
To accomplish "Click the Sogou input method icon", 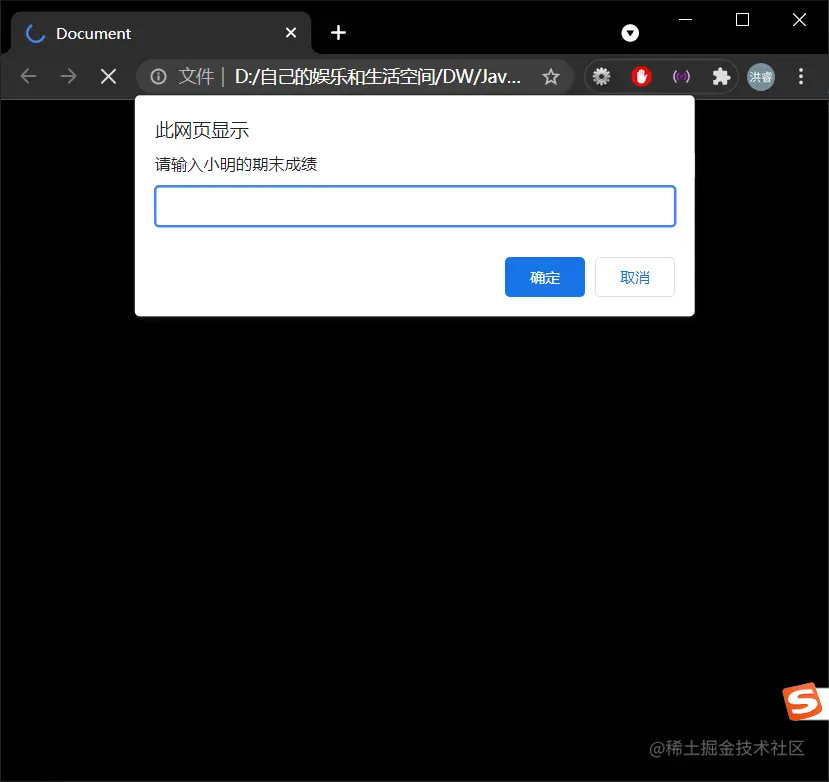I will click(x=803, y=702).
